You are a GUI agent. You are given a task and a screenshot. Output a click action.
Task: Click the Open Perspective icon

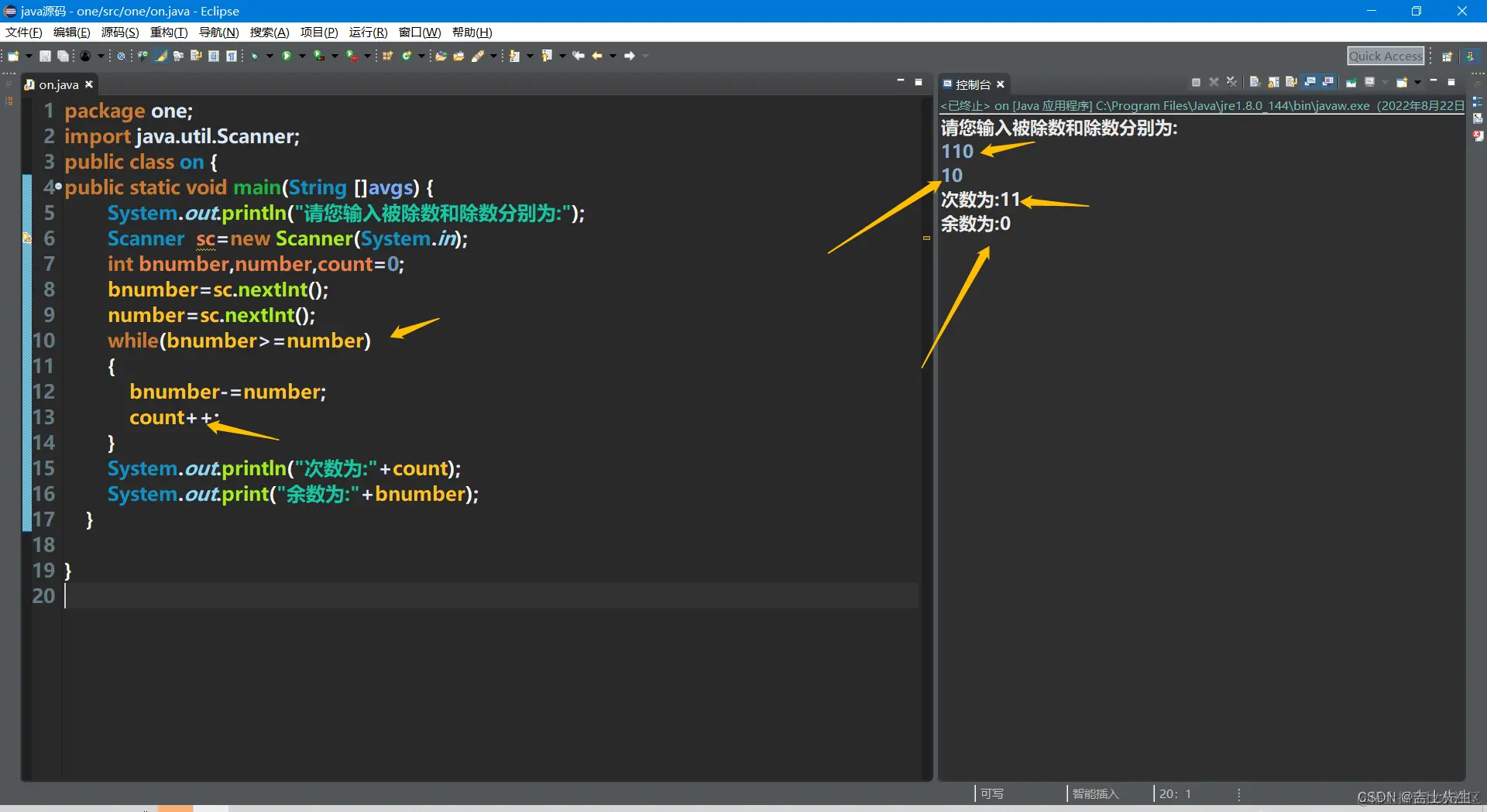coord(1447,56)
